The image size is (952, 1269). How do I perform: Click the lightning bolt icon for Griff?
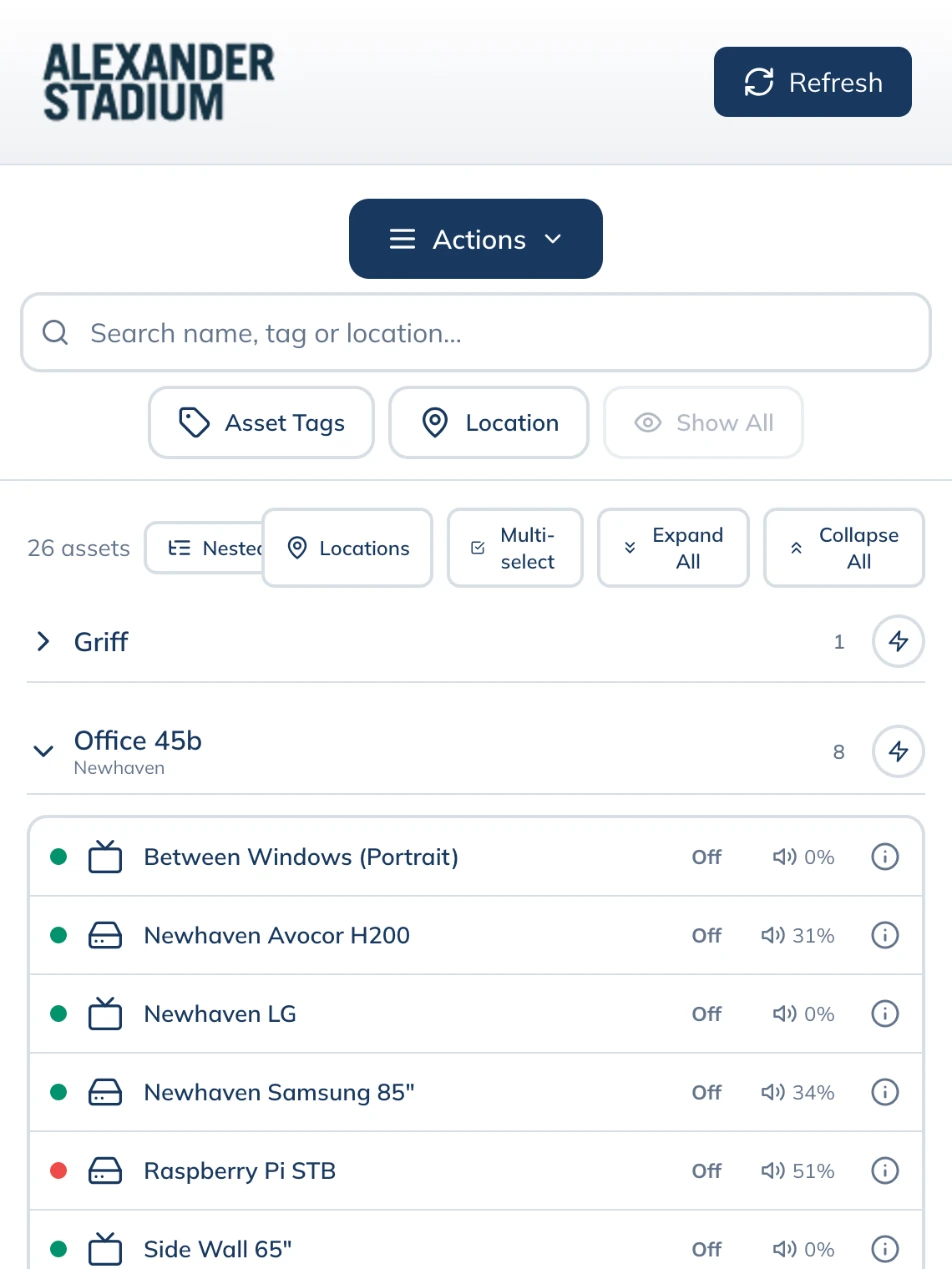click(898, 642)
